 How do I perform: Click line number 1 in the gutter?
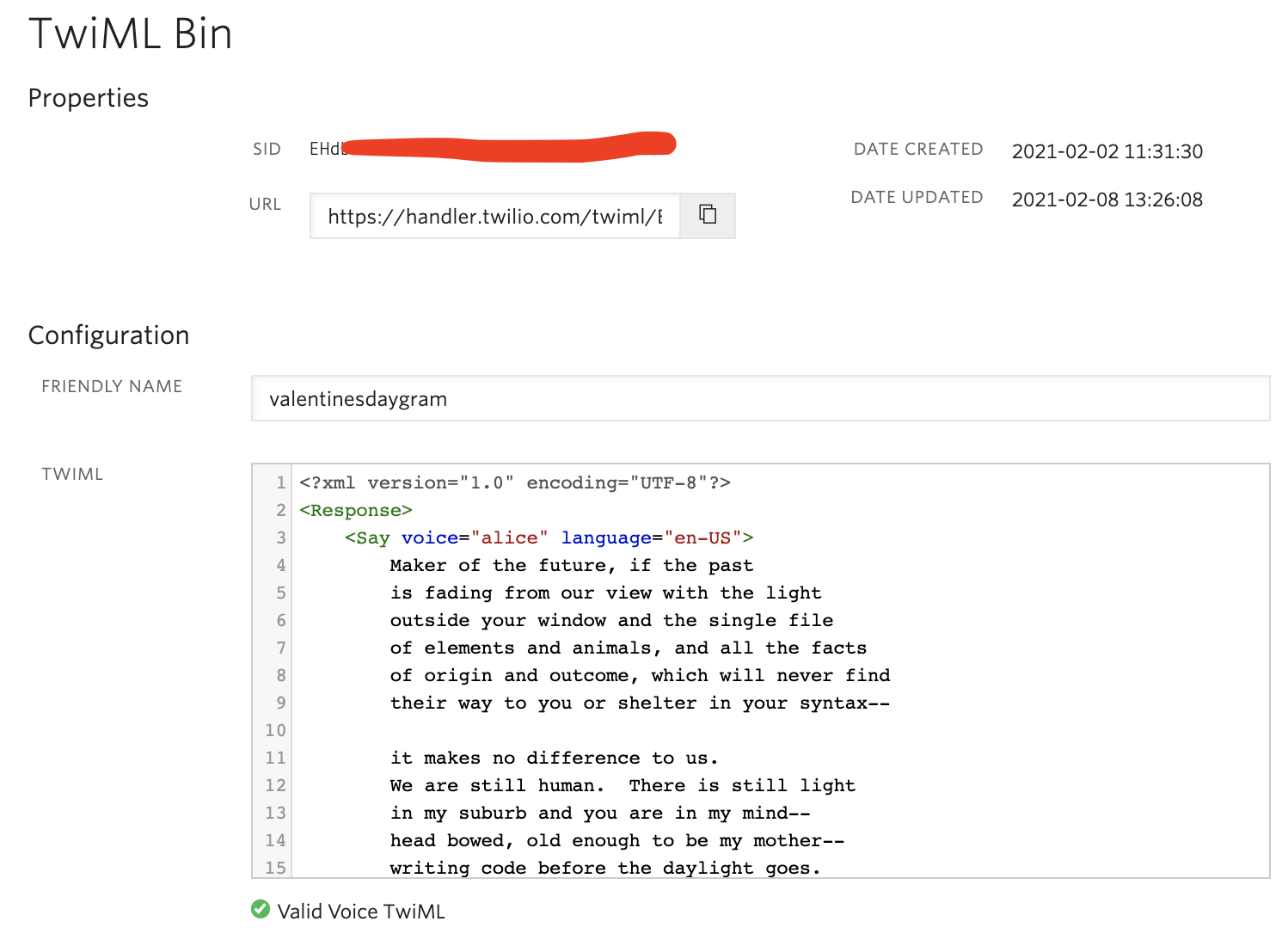click(x=280, y=482)
